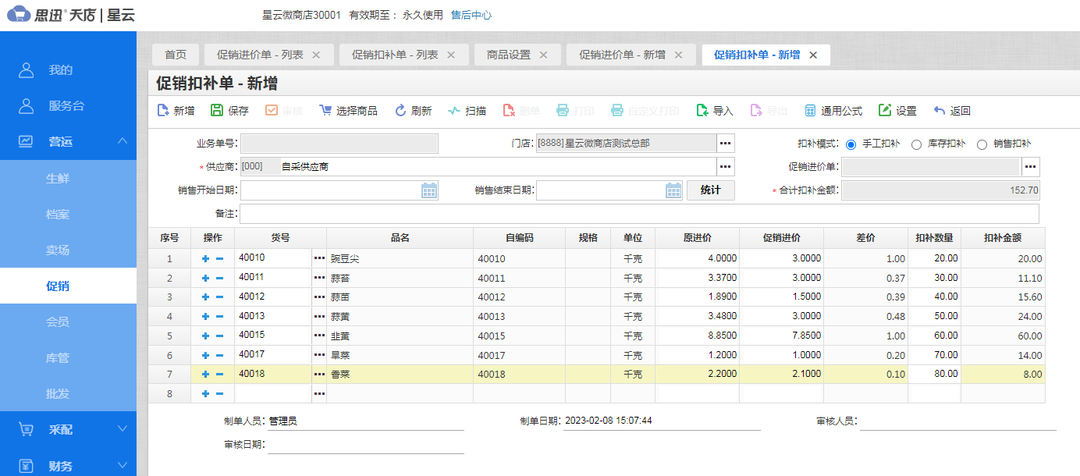The width and height of the screenshot is (1080, 476).
Task: Open the 供应商 lookup ellipsis button
Action: point(726,167)
